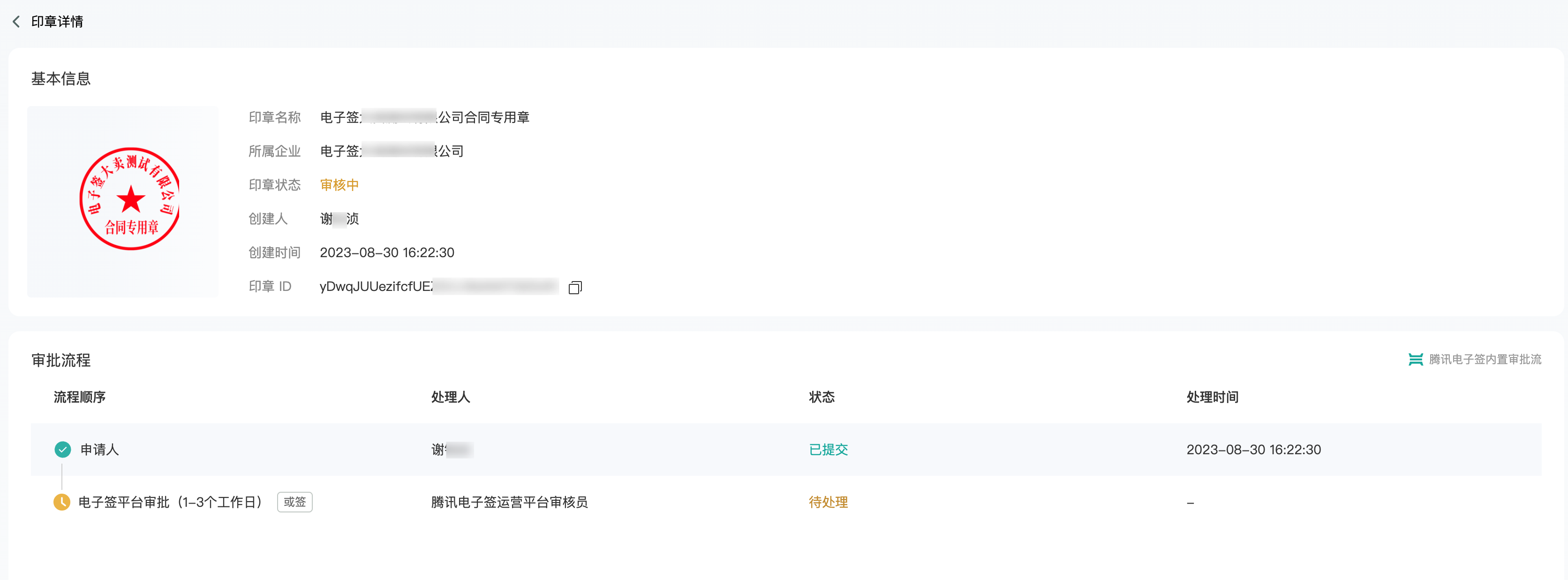Copy the 印章 ID with the copy icon
The image size is (1568, 580).
[575, 287]
